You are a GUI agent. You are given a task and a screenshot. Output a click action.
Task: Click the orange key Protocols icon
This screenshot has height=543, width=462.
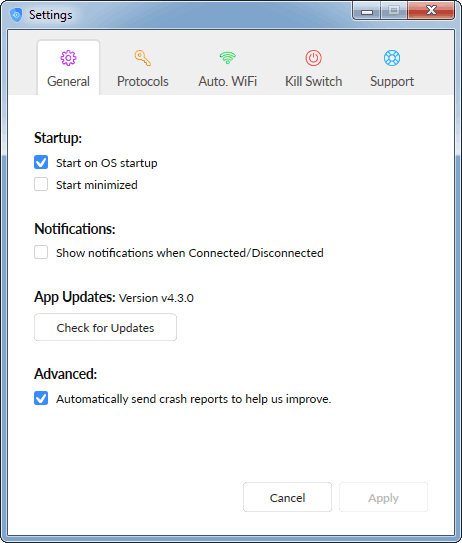point(143,58)
